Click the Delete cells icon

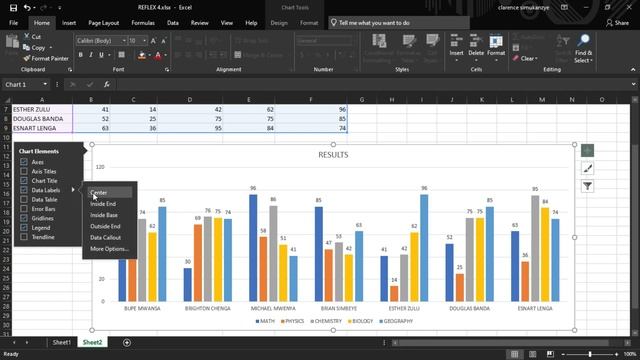coord(476,42)
